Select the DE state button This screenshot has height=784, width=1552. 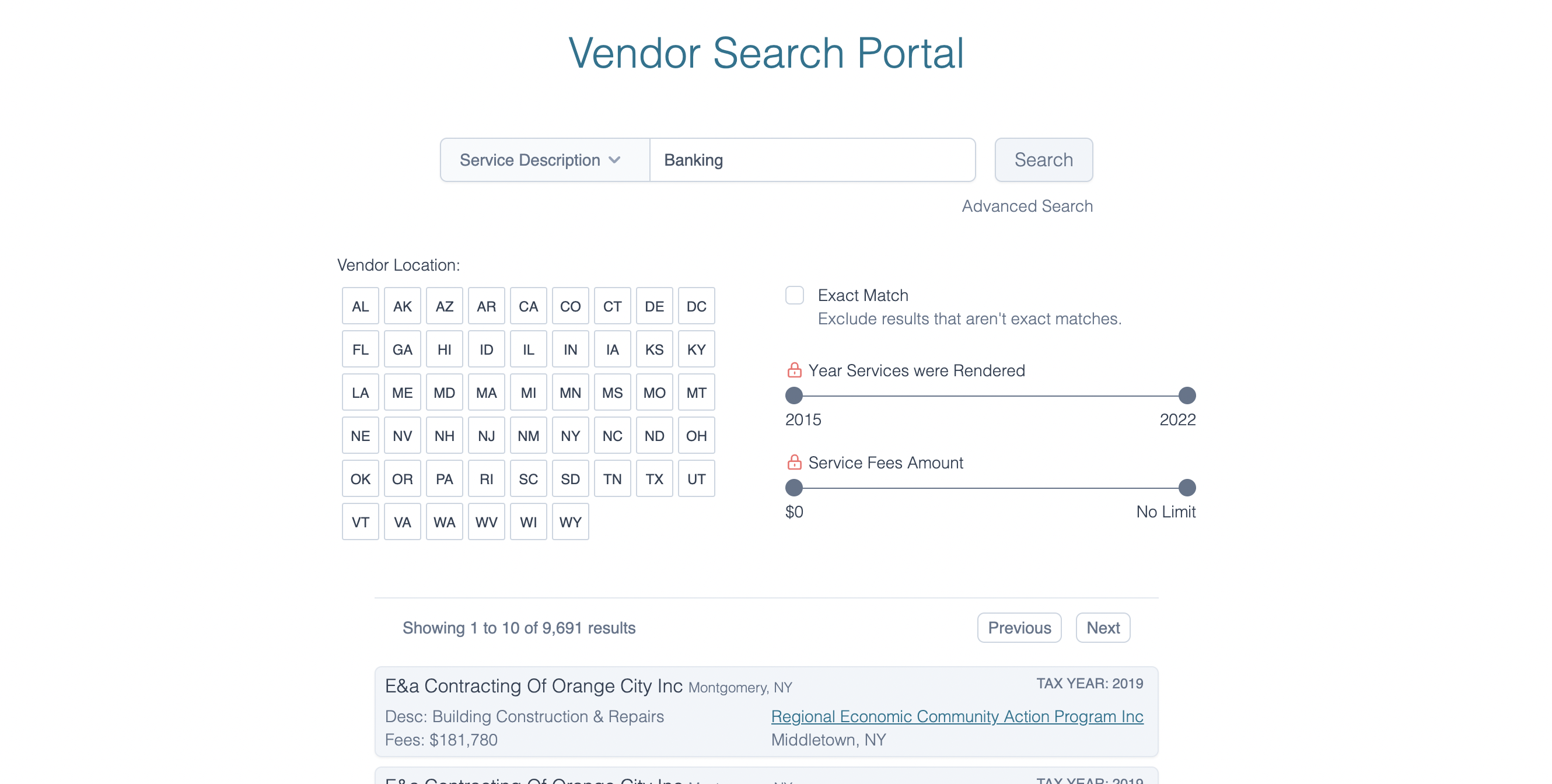pos(654,306)
